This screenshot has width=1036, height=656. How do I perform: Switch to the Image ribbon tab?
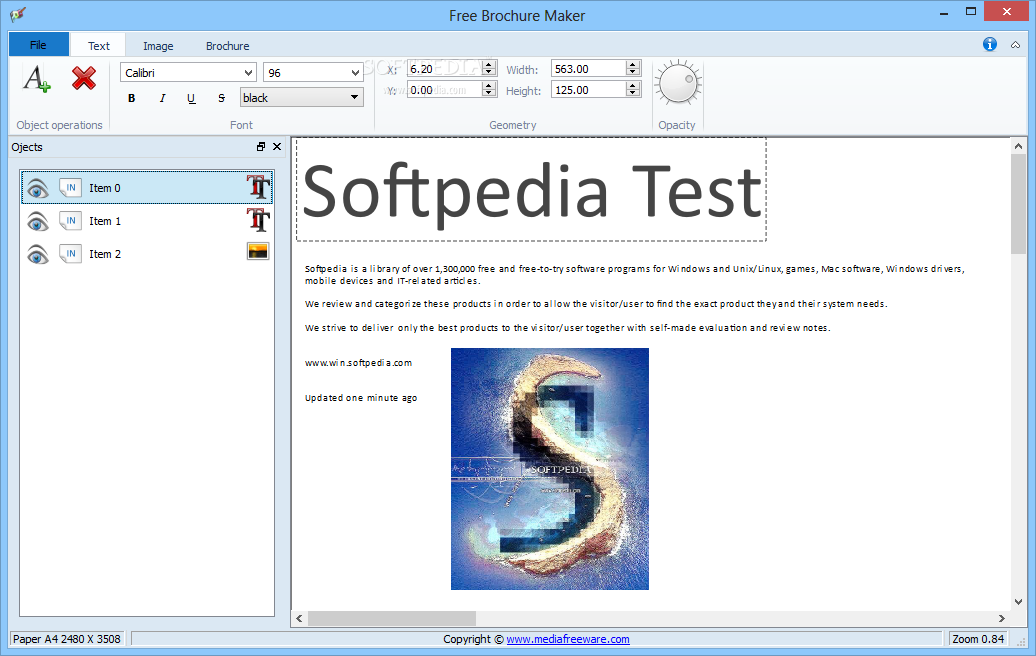coord(158,46)
